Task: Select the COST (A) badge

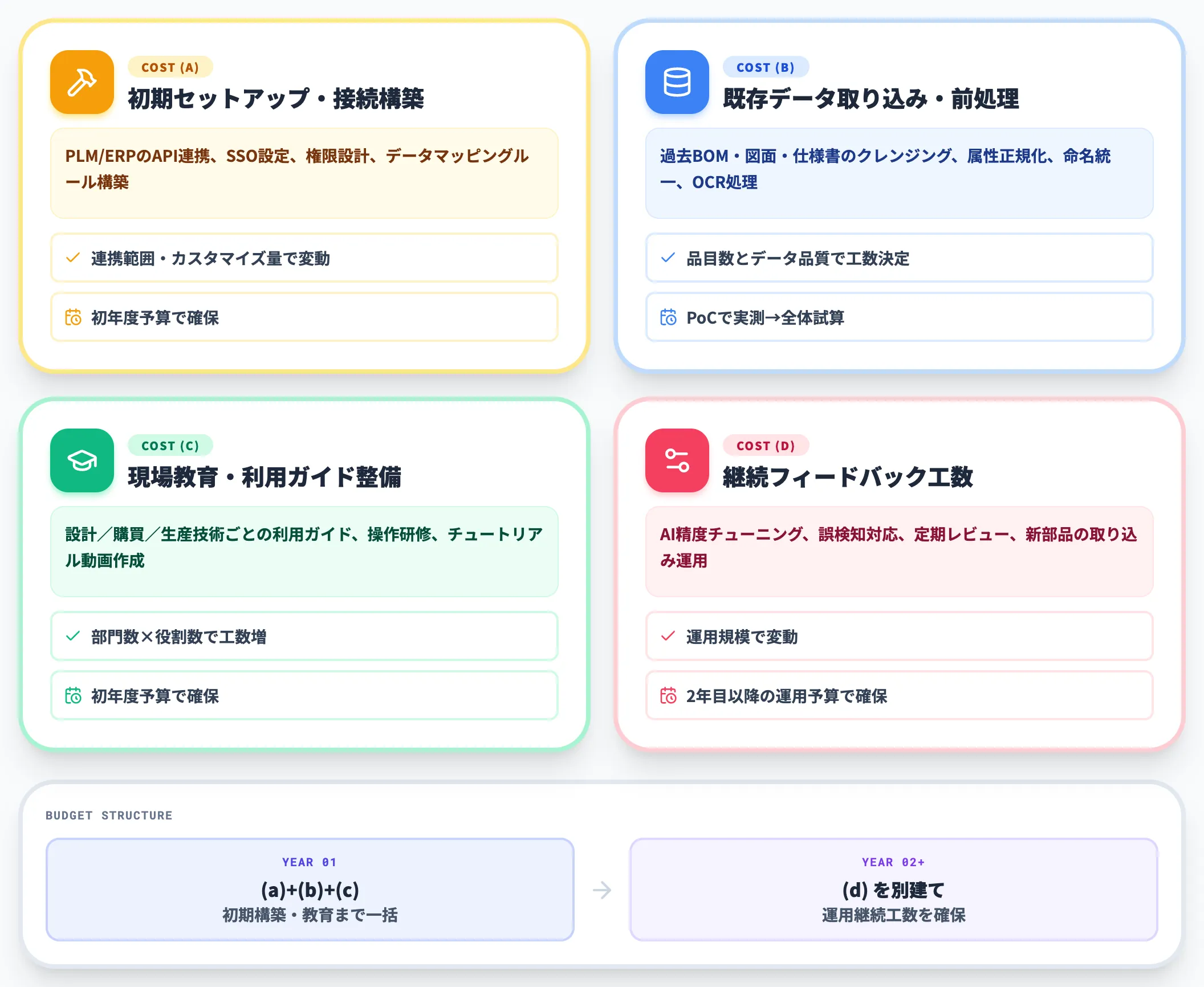Action: [x=170, y=67]
